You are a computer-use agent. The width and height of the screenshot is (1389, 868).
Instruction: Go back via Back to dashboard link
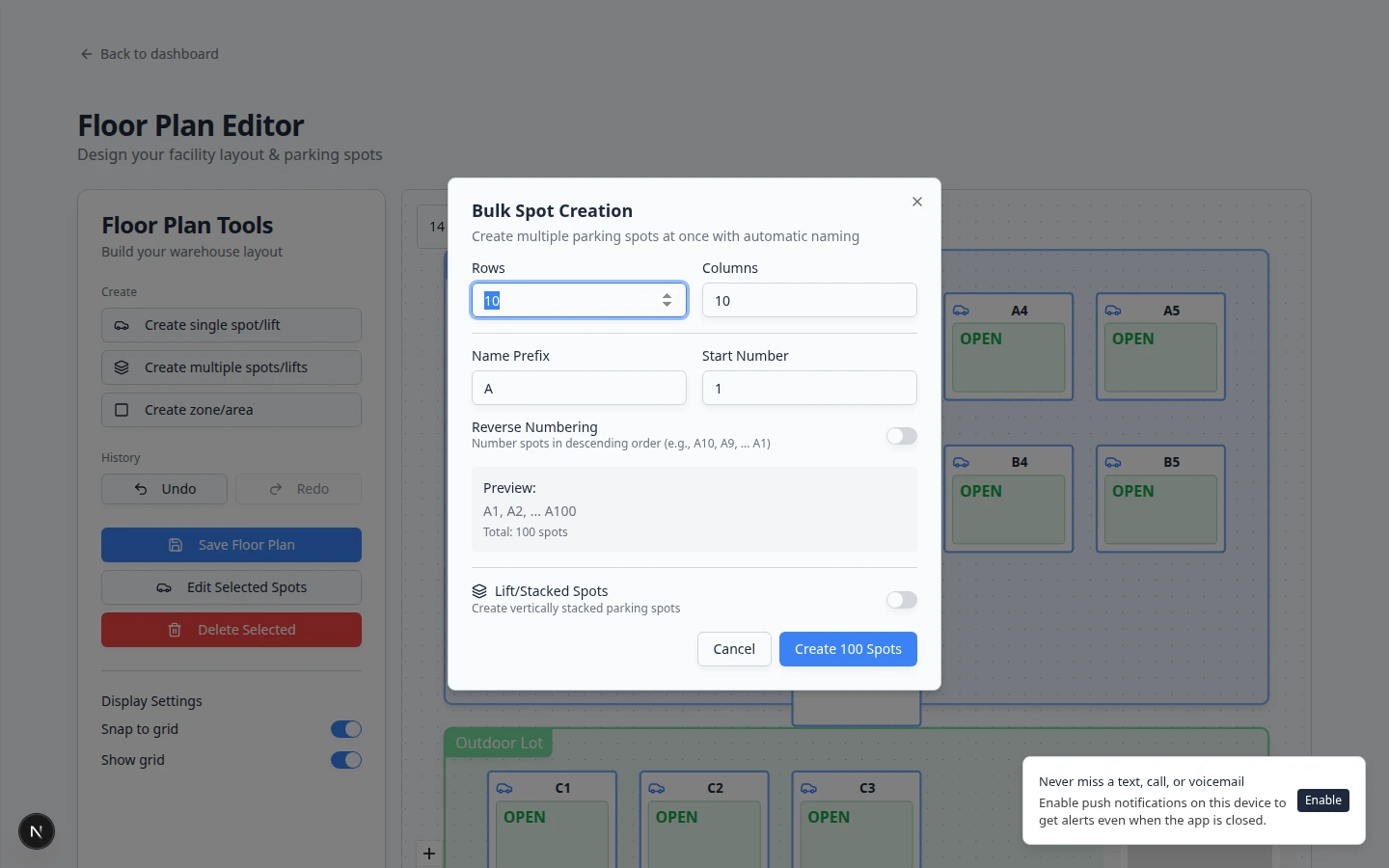click(x=150, y=54)
